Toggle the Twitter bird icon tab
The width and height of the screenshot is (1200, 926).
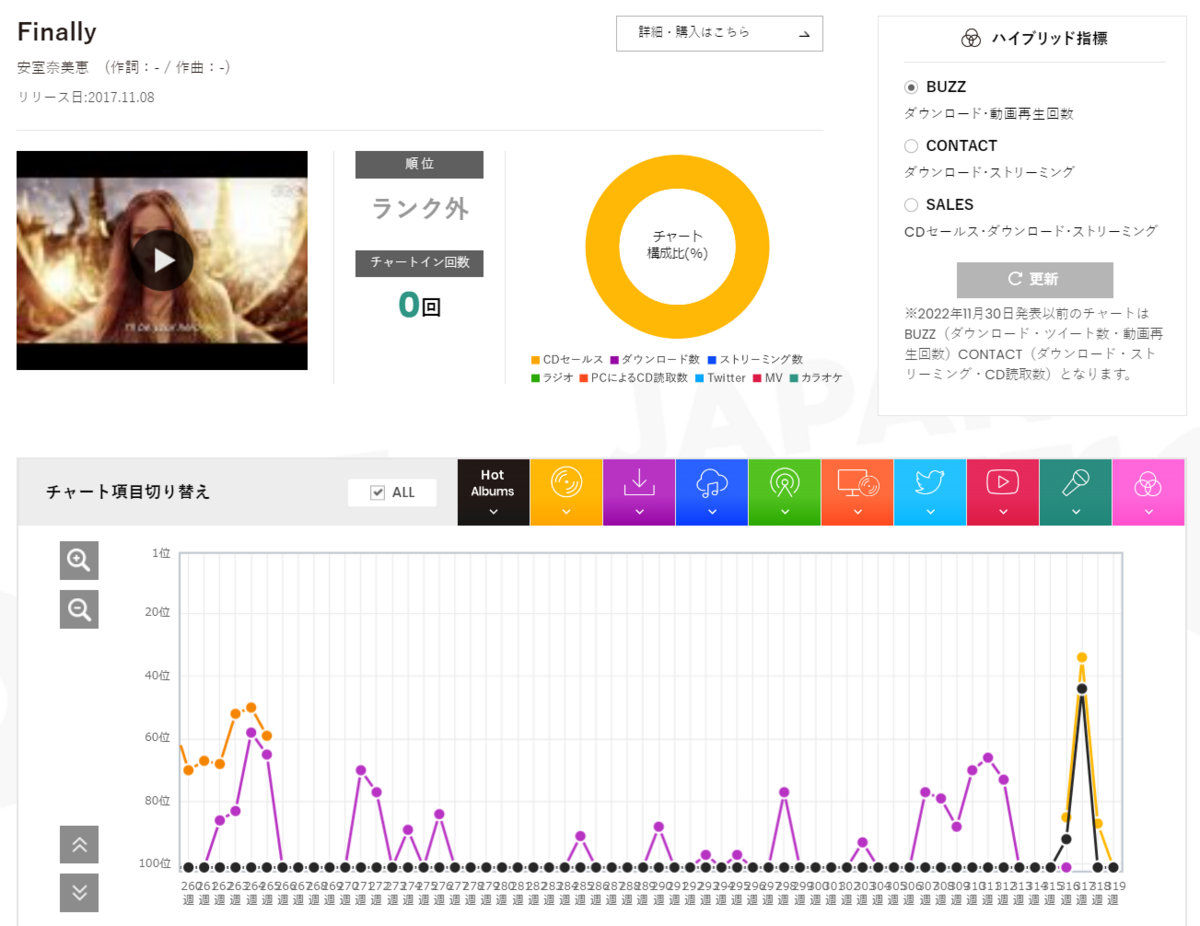pos(930,492)
